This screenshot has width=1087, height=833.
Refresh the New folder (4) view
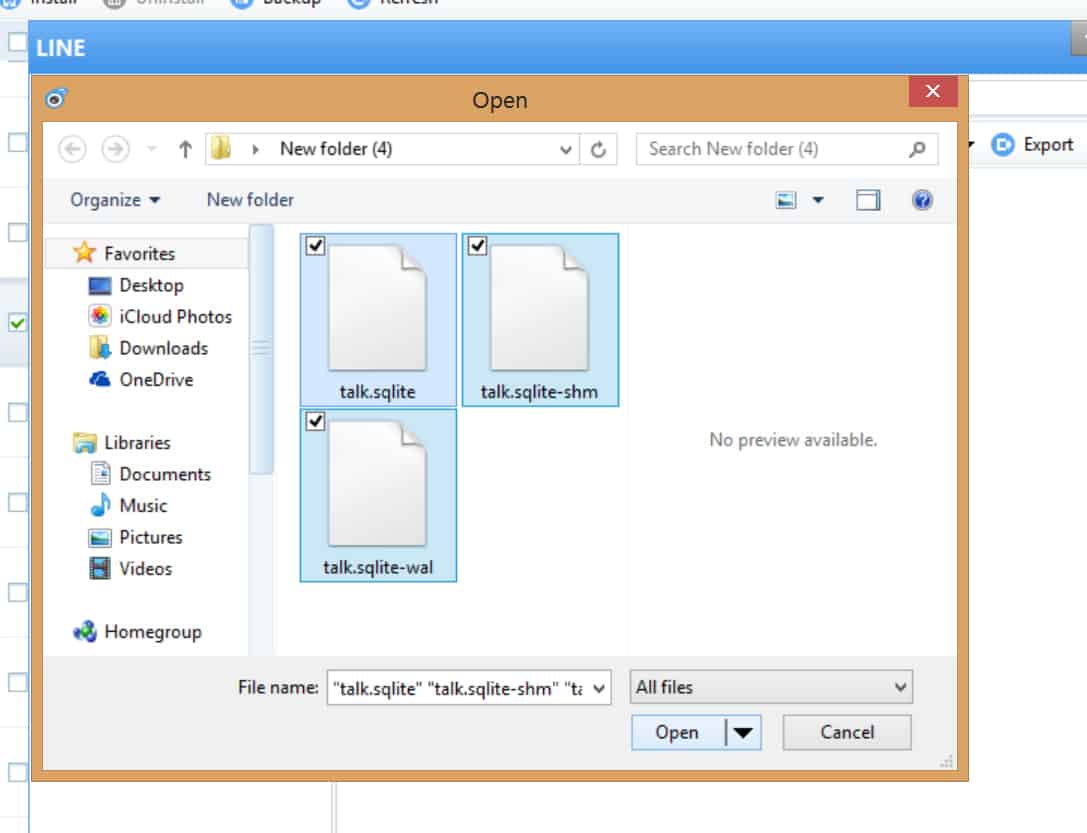pyautogui.click(x=598, y=149)
